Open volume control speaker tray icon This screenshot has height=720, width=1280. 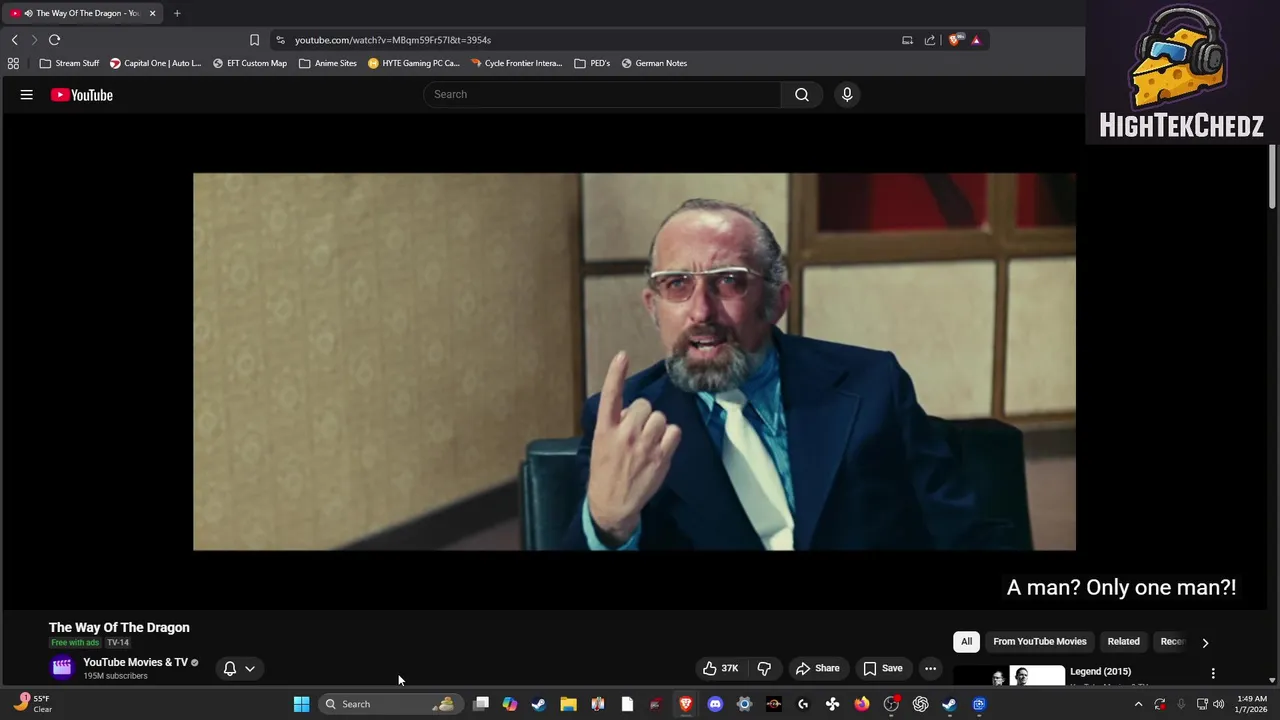point(1218,704)
